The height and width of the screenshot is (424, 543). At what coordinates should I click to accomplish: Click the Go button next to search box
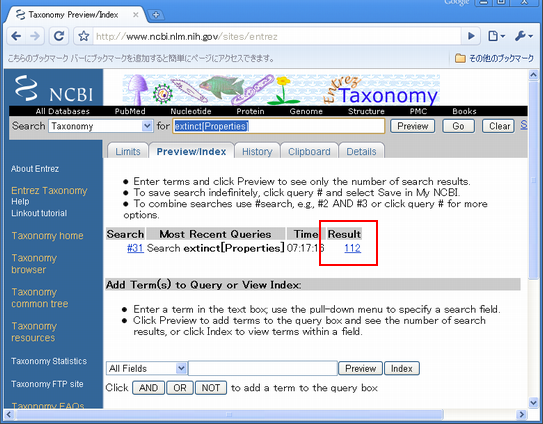point(458,126)
